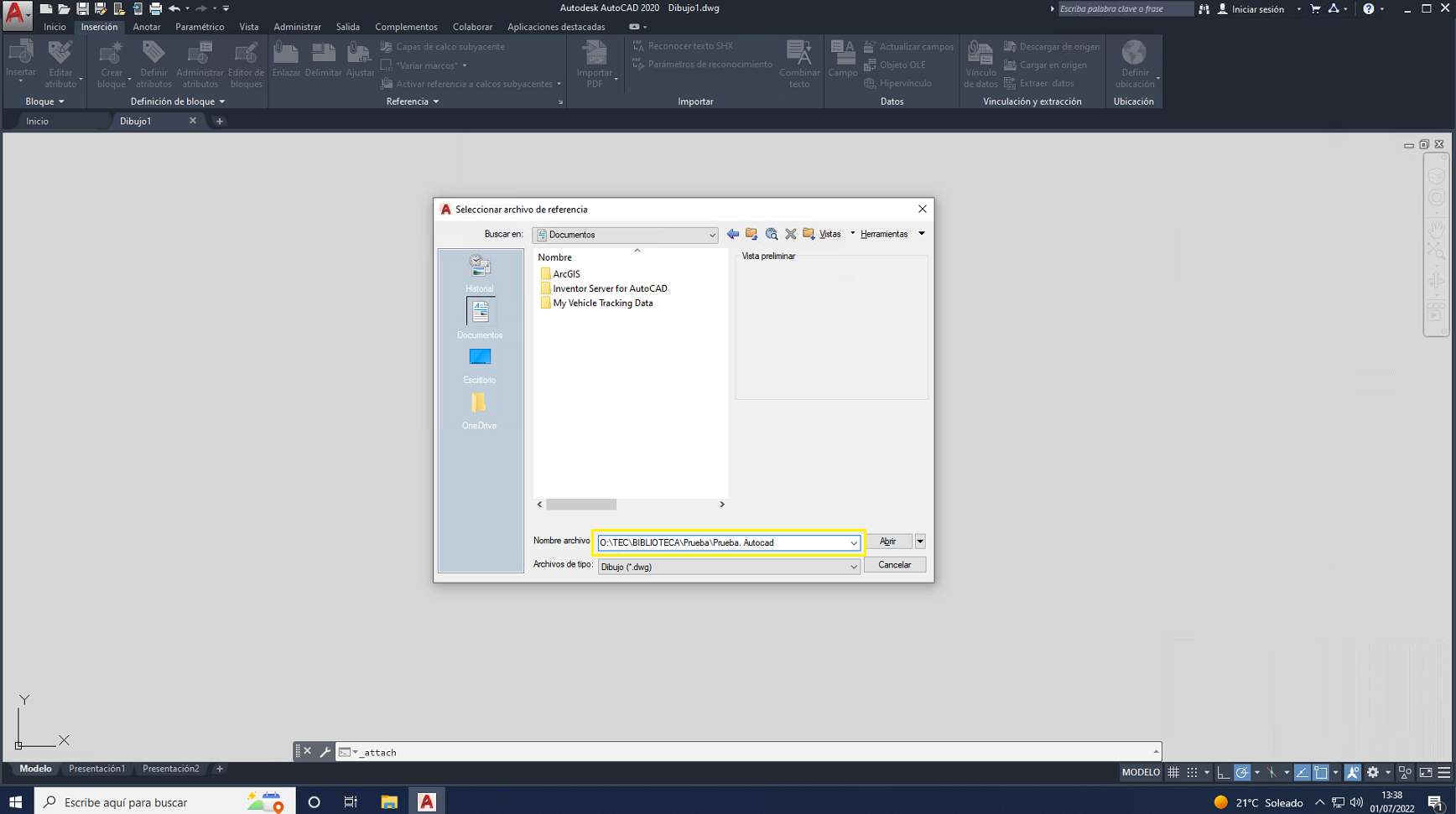
Task: Expand Definición de bloque panel
Action: tap(178, 101)
